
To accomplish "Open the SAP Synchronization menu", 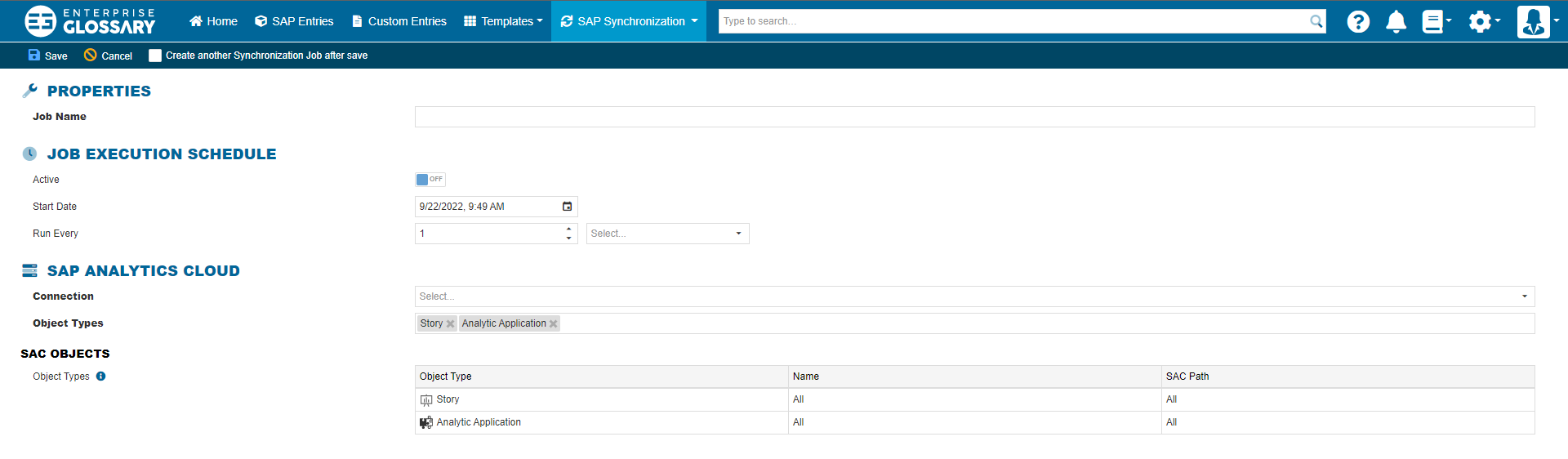I will coord(629,21).
